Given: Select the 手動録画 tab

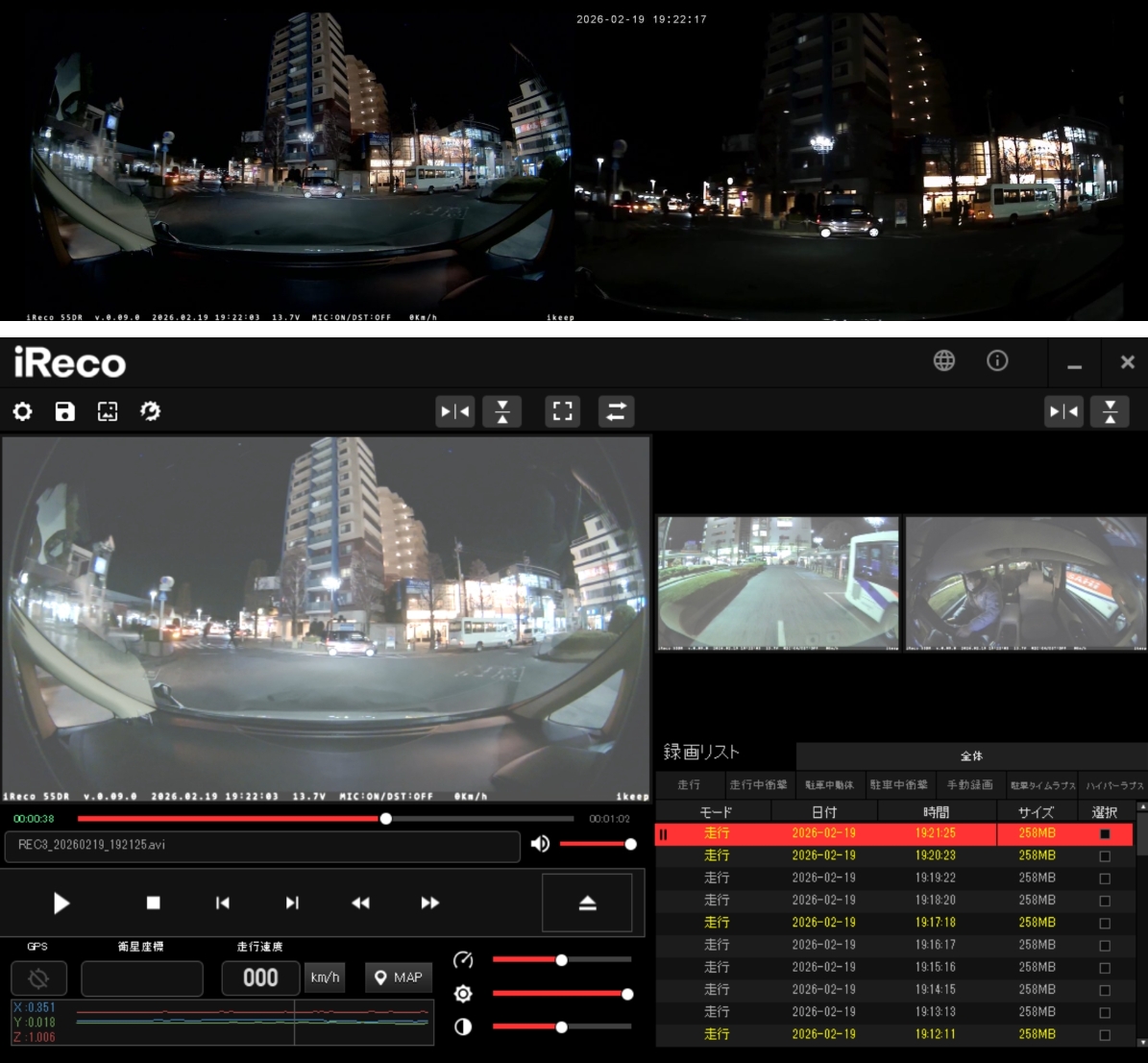Looking at the screenshot, I should tap(969, 785).
